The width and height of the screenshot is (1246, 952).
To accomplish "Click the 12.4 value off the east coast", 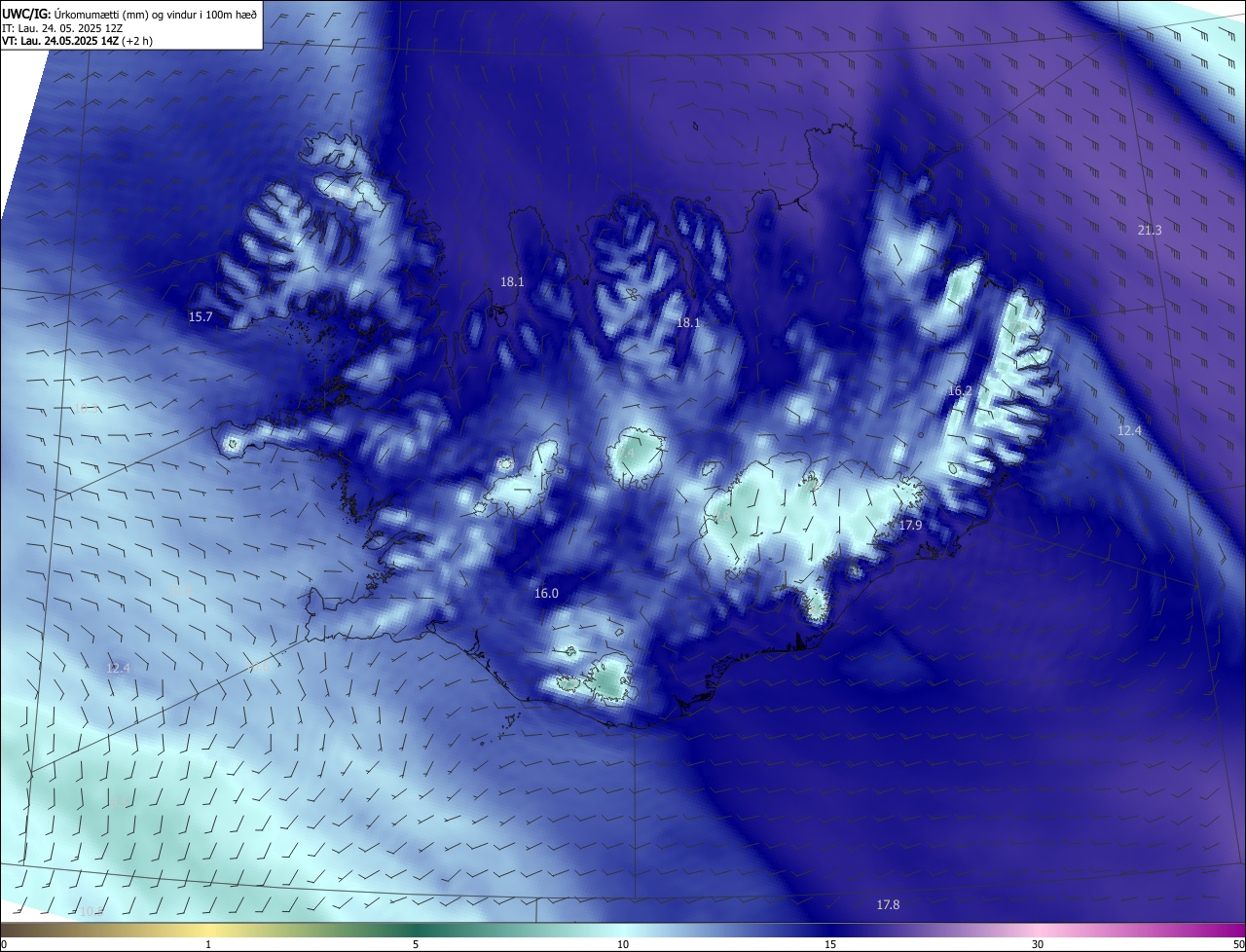I will 1129,430.
